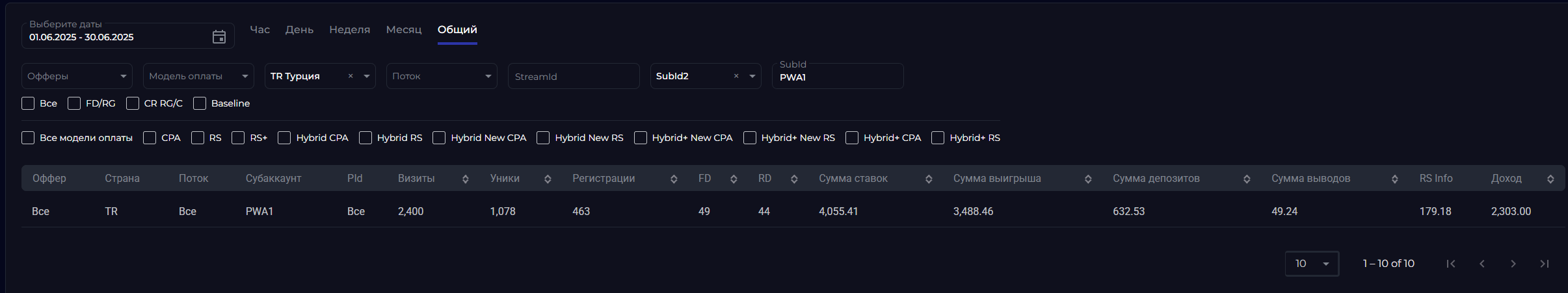This screenshot has height=293, width=1568.
Task: Sort by Сумма депозитов sort icon
Action: click(x=1247, y=179)
